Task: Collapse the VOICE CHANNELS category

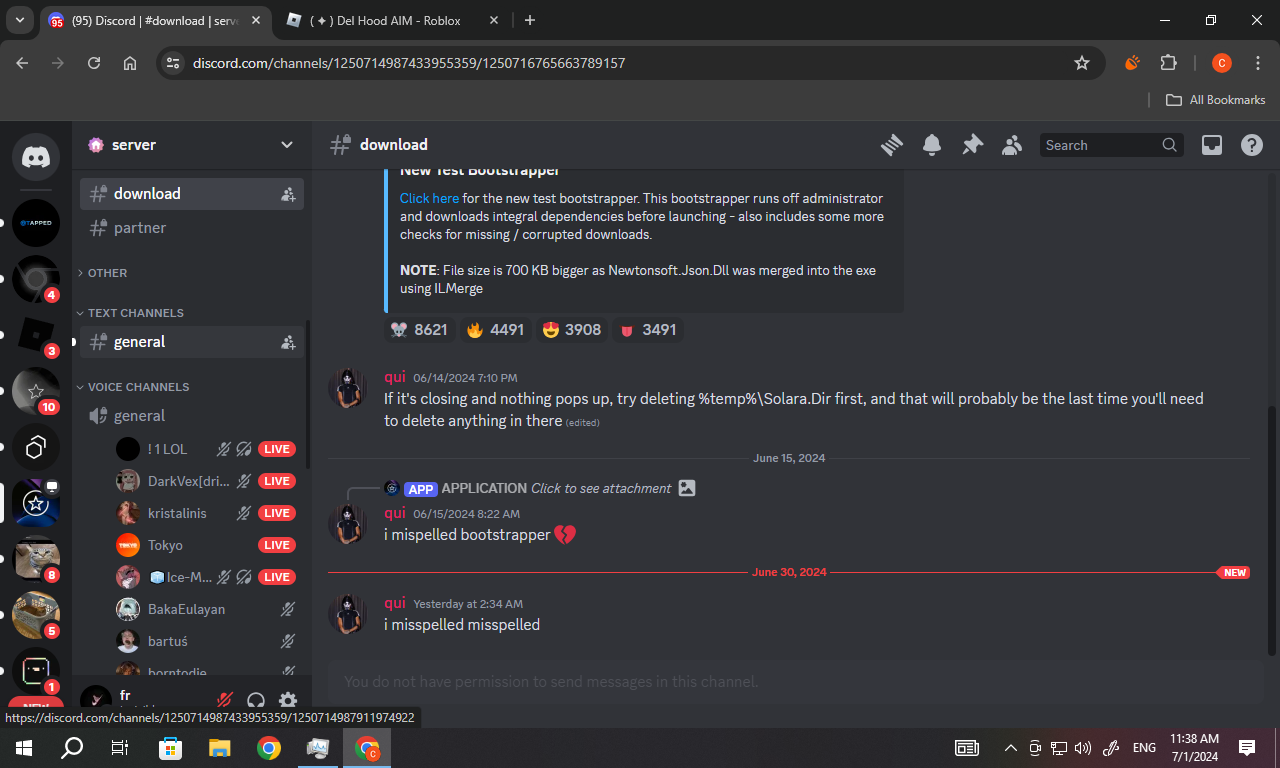Action: (x=138, y=387)
